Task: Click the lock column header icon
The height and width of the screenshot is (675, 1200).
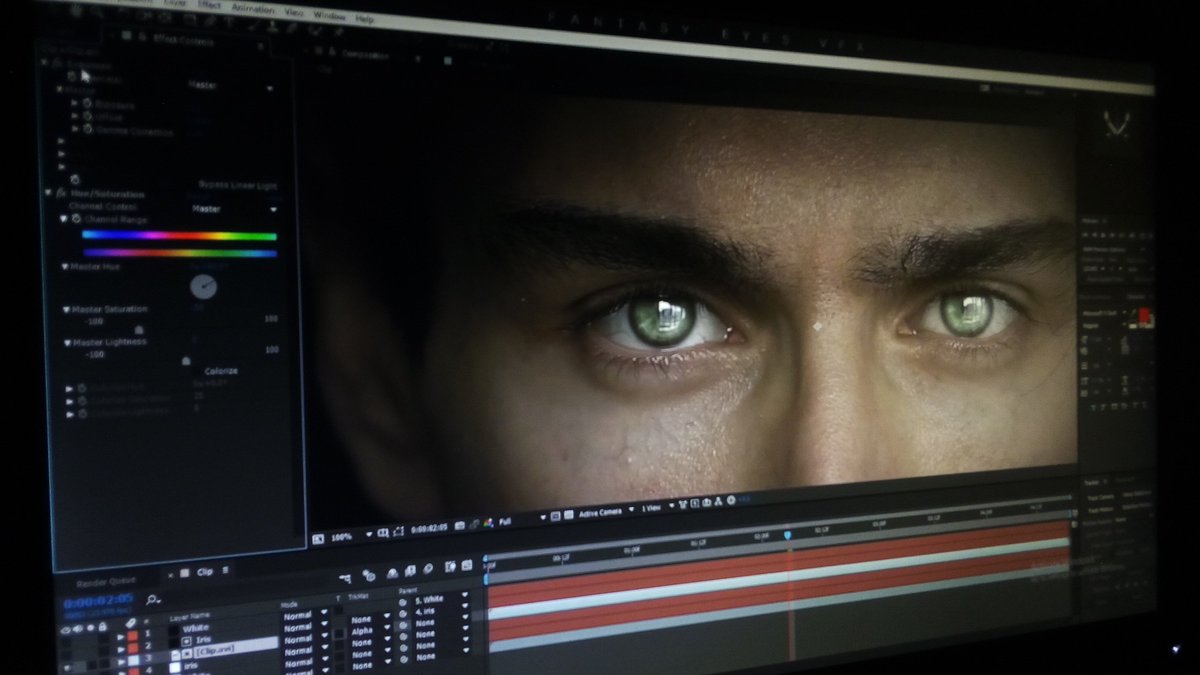Action: coord(102,627)
